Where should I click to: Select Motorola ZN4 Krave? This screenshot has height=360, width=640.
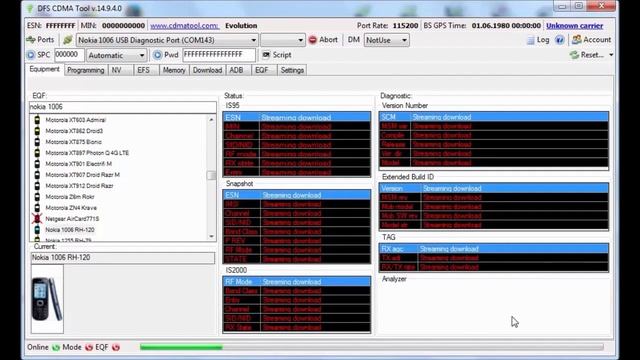click(x=71, y=208)
